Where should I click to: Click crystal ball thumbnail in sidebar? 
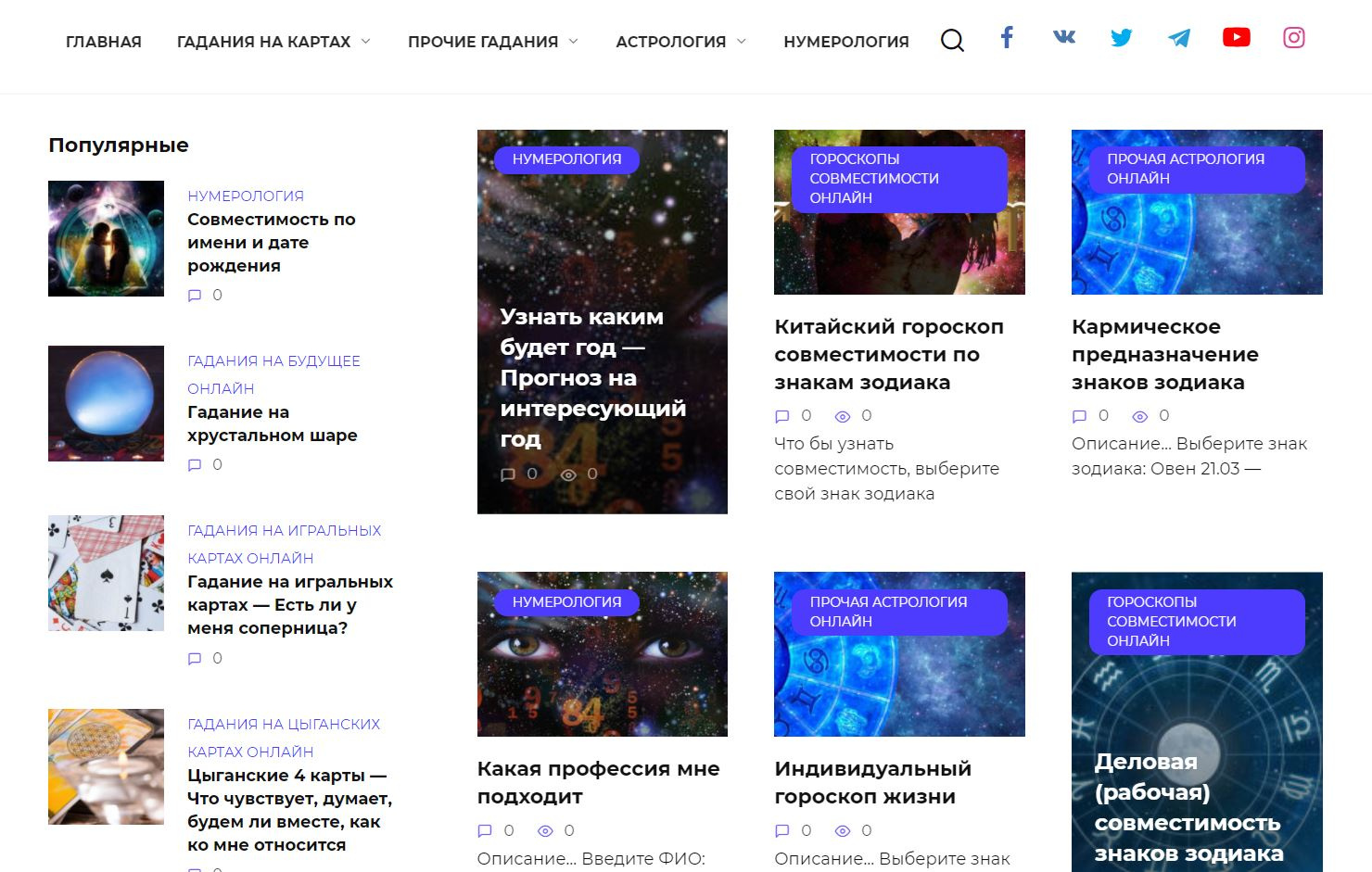tap(106, 403)
